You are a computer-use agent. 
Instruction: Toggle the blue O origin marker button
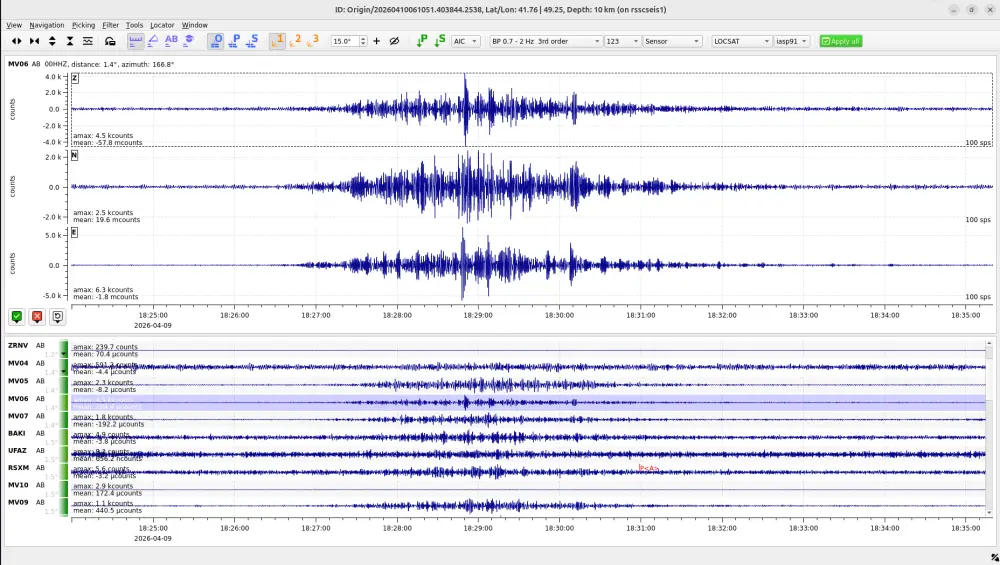click(x=217, y=41)
